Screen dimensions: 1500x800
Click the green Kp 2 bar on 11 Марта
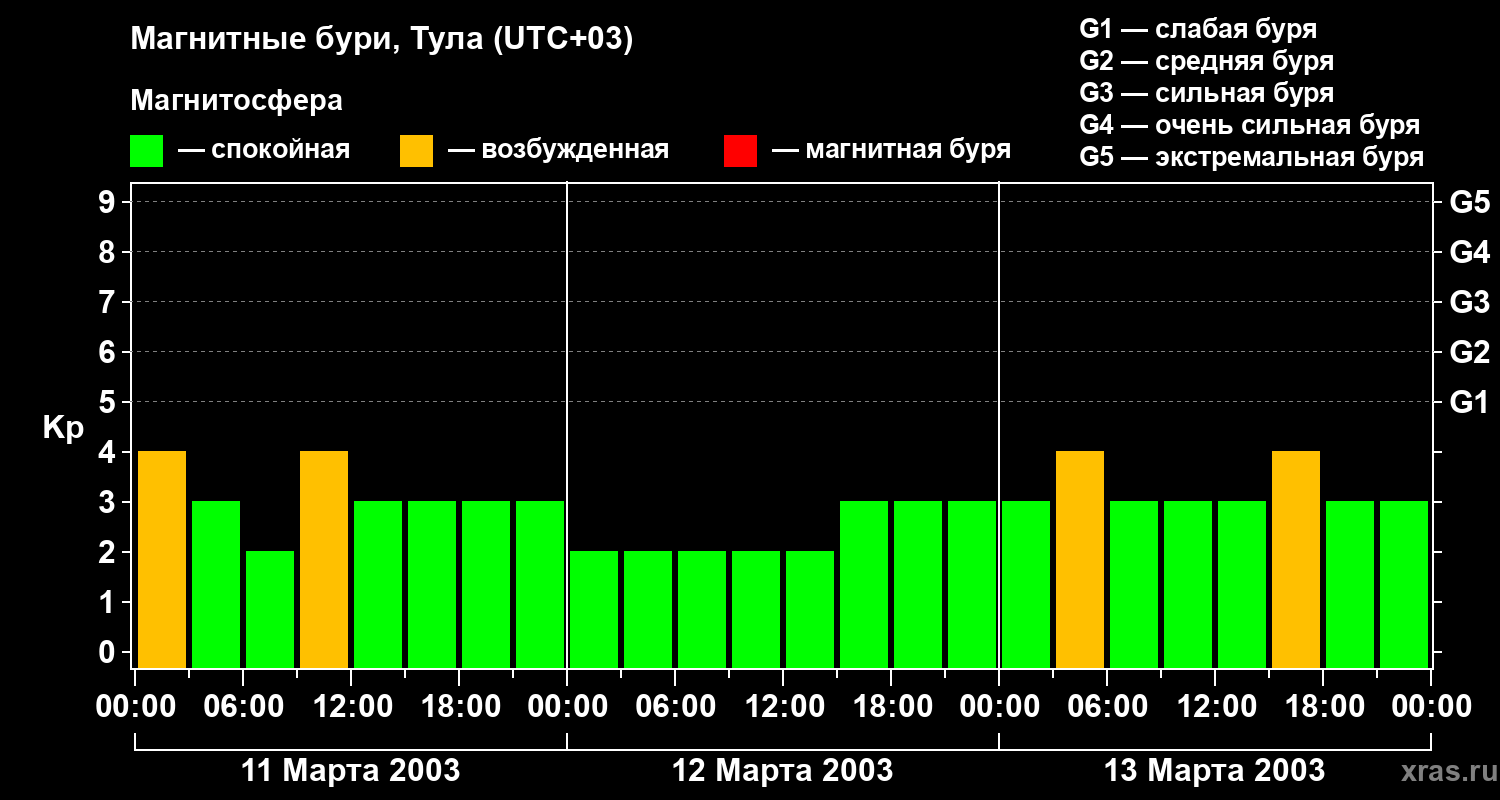(270, 609)
